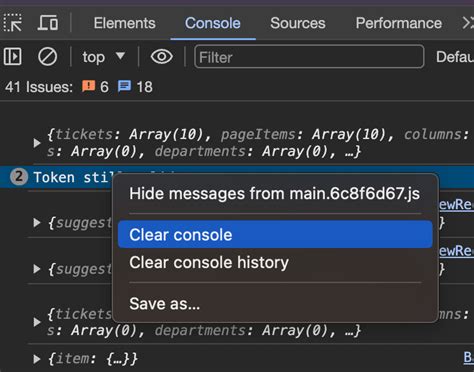Show more DevTools tabs chevron
This screenshot has width=474, height=372.
(x=467, y=23)
